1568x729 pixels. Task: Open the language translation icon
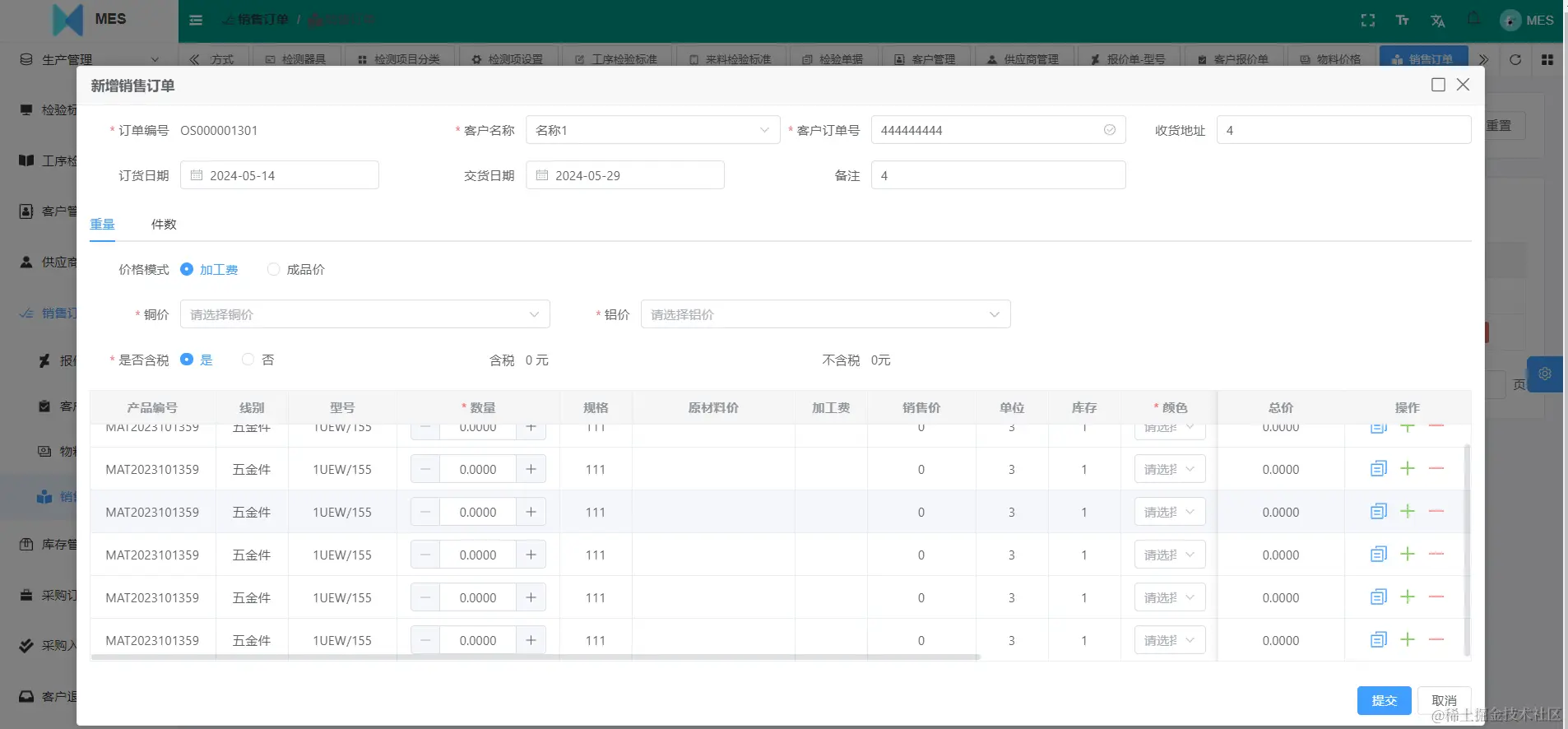[x=1437, y=21]
